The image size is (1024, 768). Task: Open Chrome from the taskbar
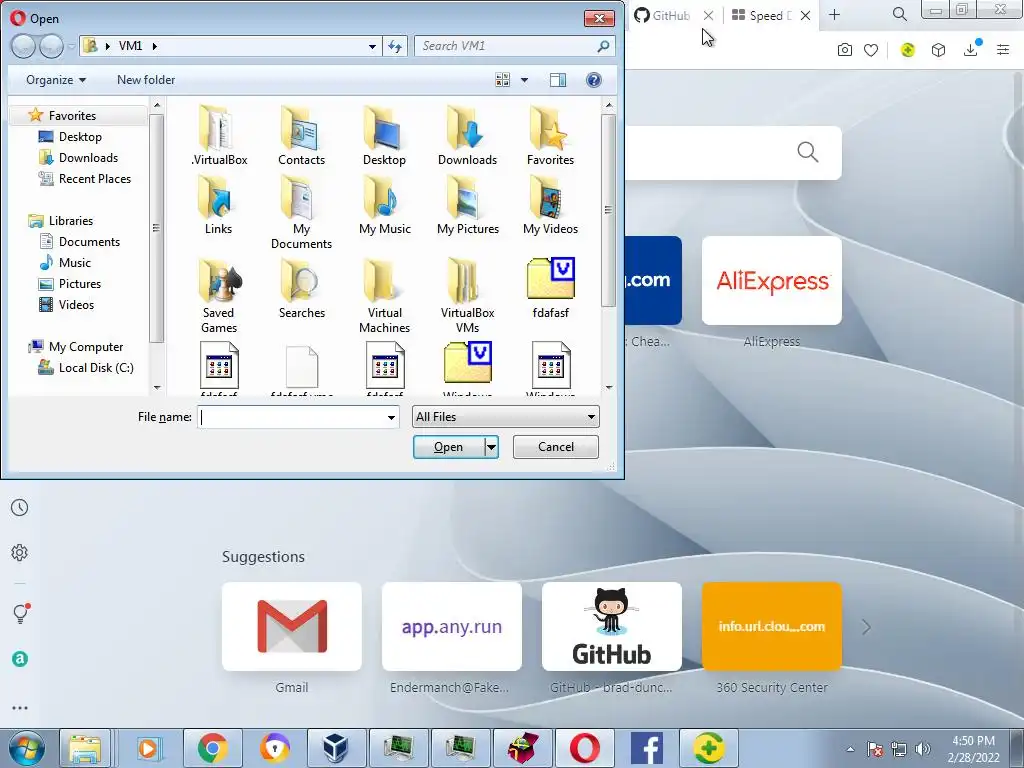click(x=212, y=748)
